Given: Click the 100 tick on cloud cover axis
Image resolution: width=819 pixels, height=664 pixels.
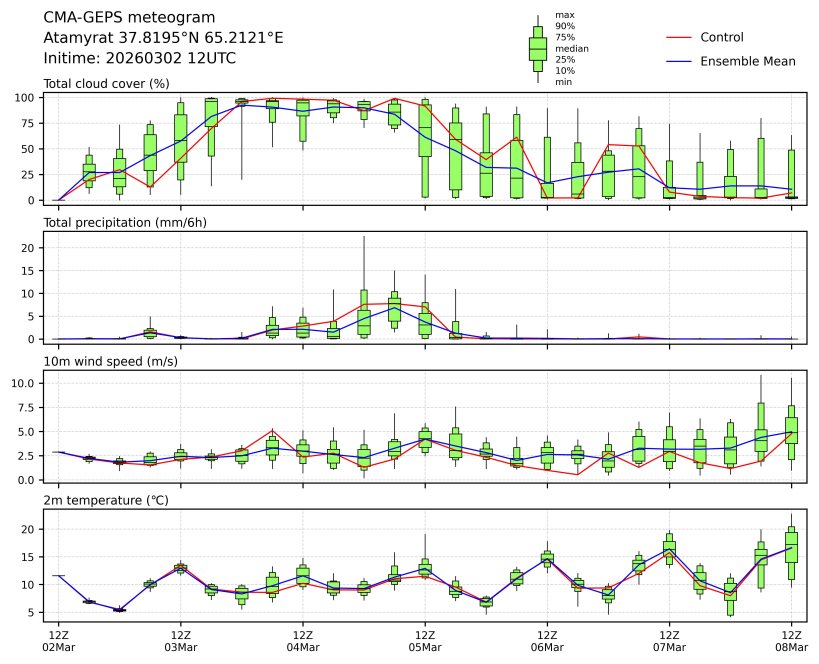Looking at the screenshot, I should (27, 98).
